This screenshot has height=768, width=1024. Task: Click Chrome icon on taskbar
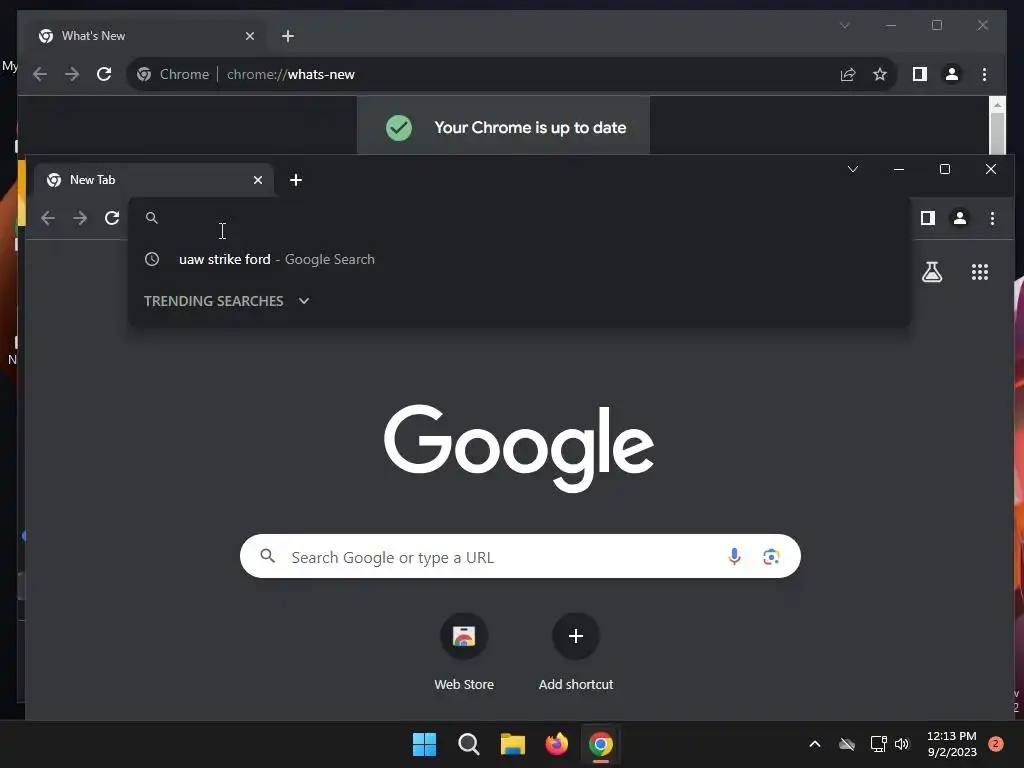[601, 744]
